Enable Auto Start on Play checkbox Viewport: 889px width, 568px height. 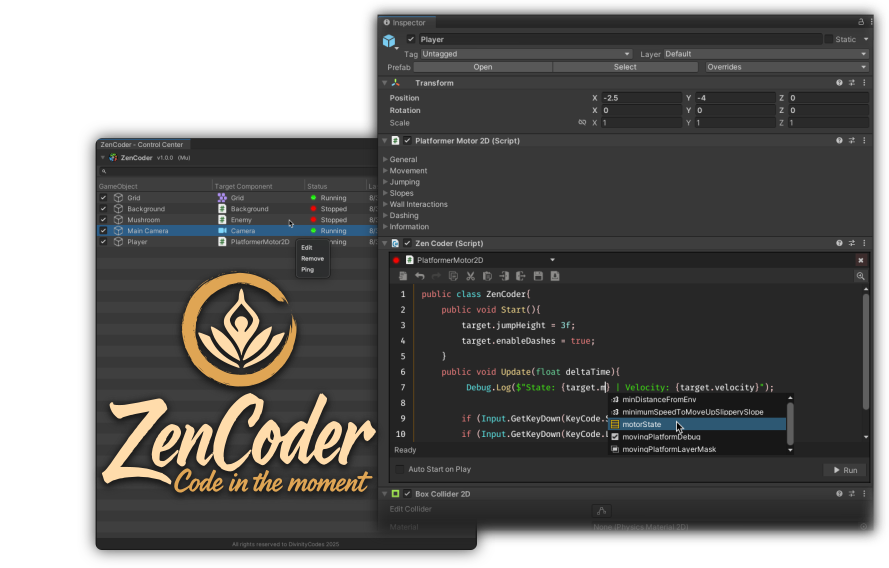point(401,469)
